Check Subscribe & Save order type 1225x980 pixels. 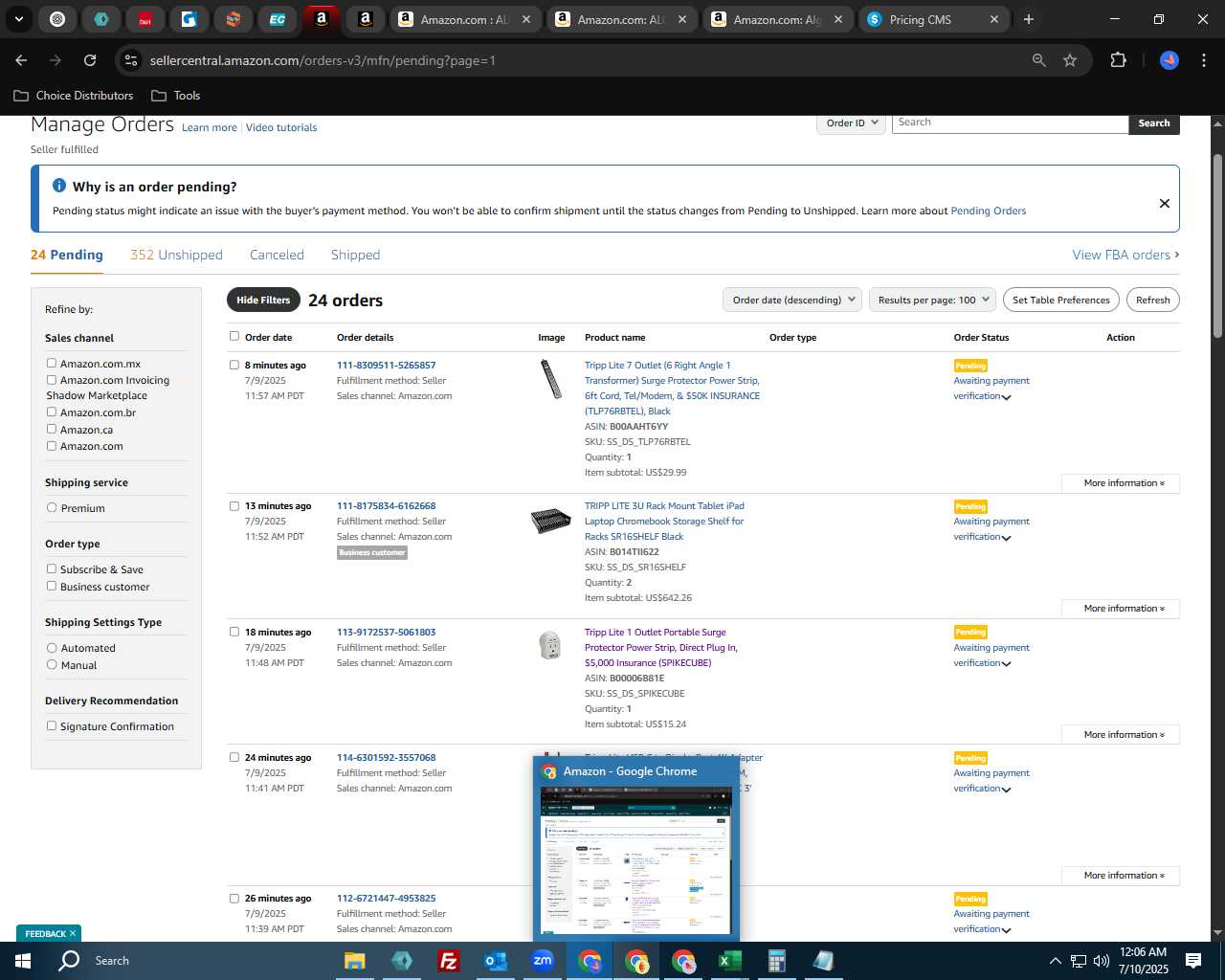pos(52,568)
